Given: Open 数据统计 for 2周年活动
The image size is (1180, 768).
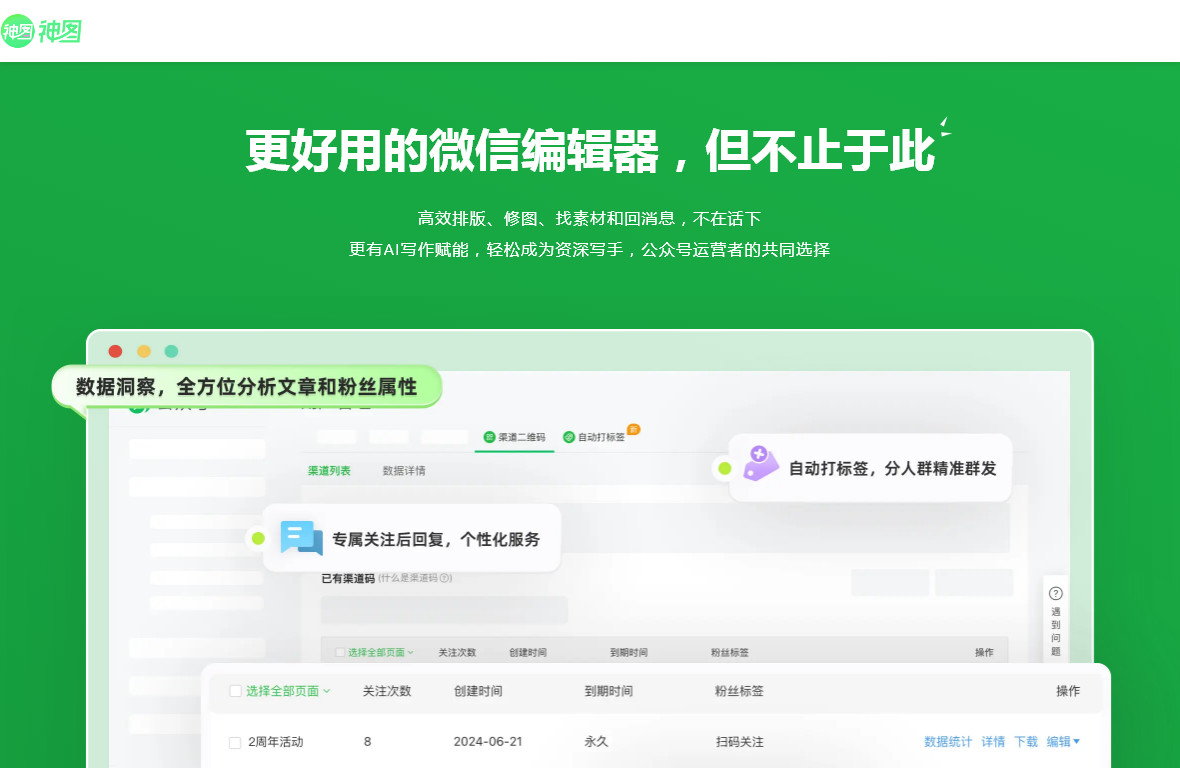Looking at the screenshot, I should (947, 742).
